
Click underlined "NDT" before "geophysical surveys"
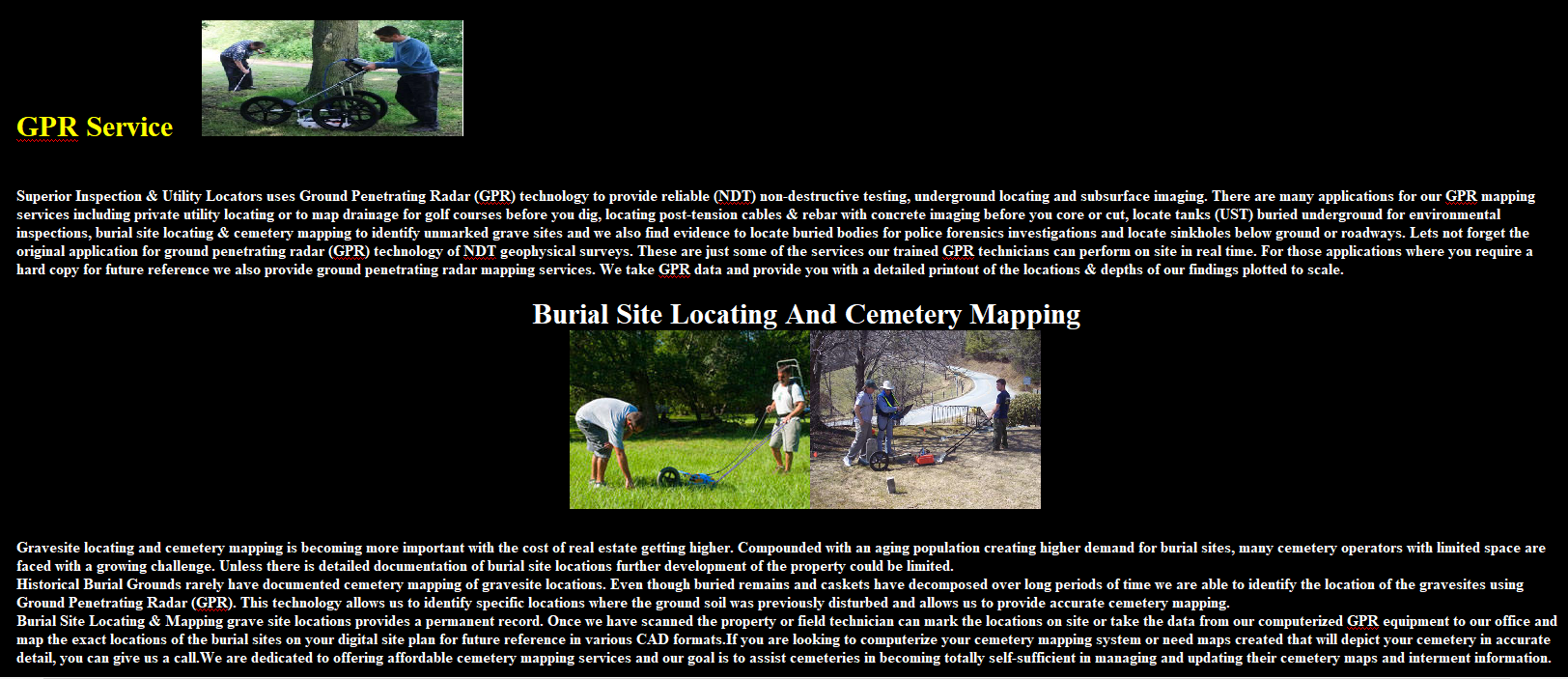click(x=479, y=251)
